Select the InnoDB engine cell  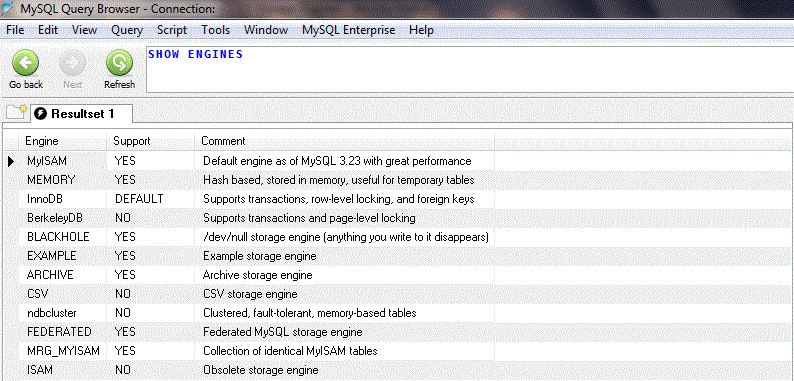[x=62, y=199]
